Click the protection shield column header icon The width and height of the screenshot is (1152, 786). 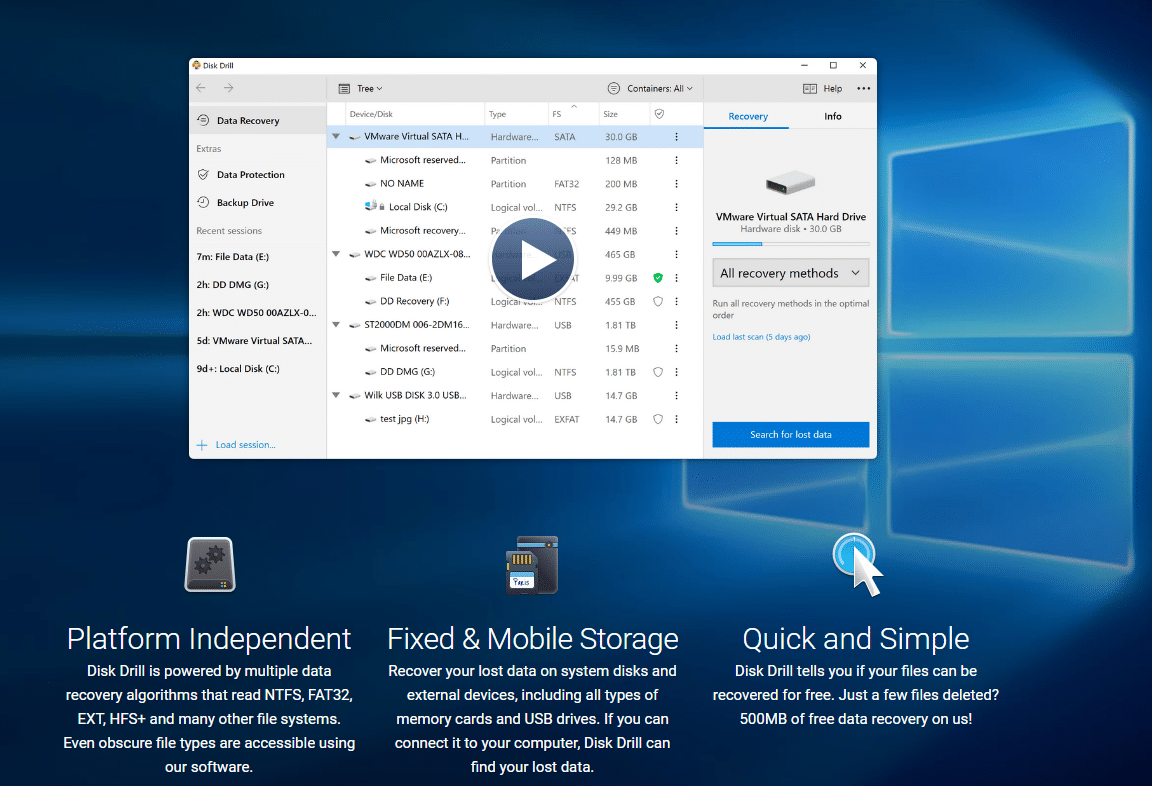tap(659, 114)
